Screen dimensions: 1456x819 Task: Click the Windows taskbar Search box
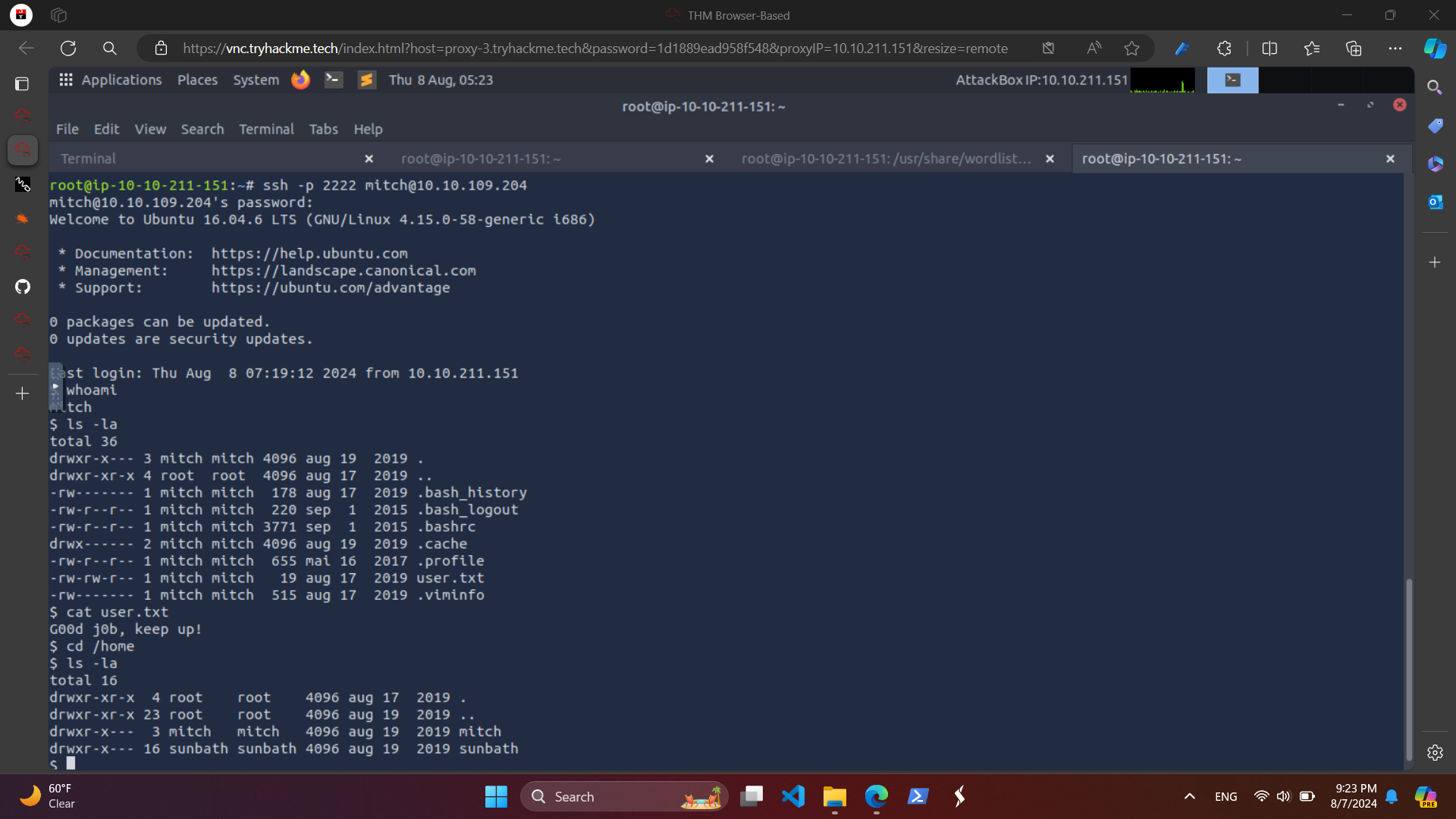pyautogui.click(x=624, y=796)
